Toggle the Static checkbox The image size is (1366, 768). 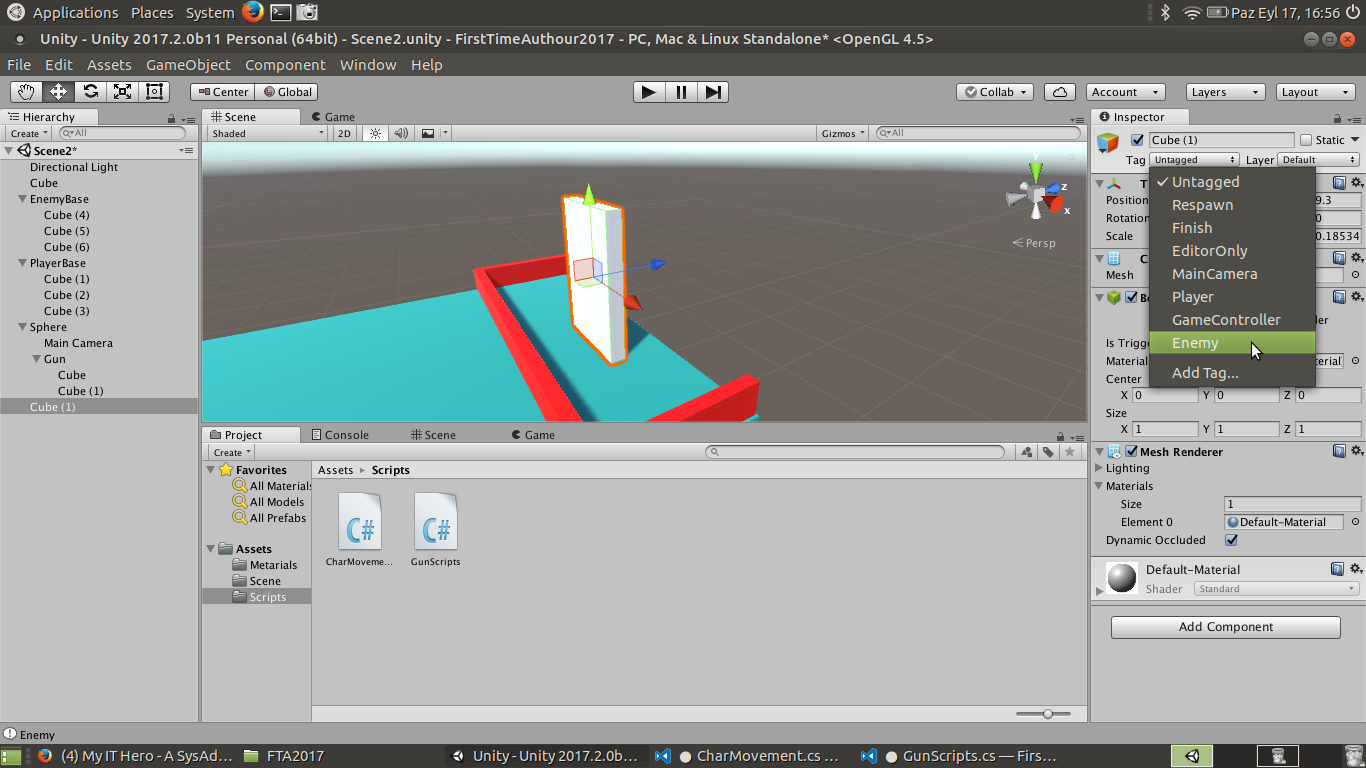coord(1305,140)
